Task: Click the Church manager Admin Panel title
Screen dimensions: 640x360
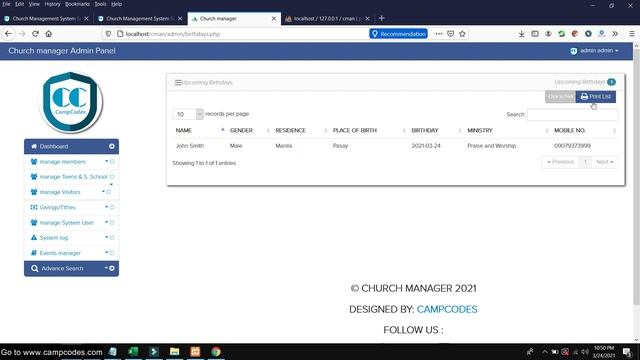Action: [62, 51]
